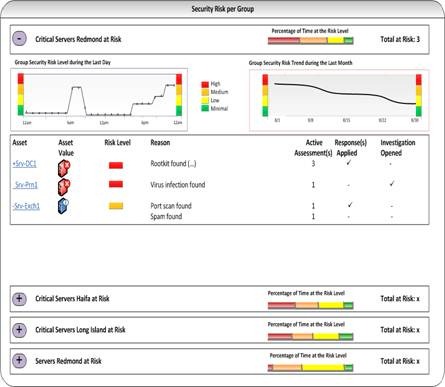Click the Last Day risk level chart
Screen dimensions: 445x387
pyautogui.click(x=99, y=100)
